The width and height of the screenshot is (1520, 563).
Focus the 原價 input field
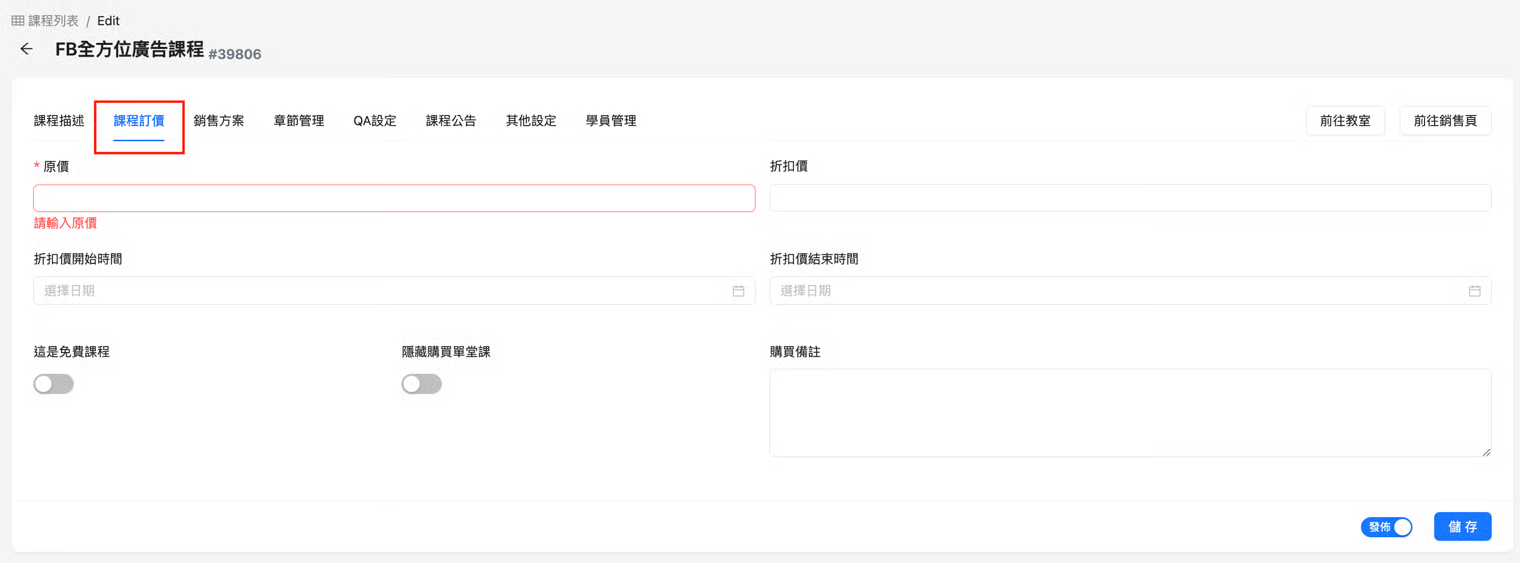[394, 198]
